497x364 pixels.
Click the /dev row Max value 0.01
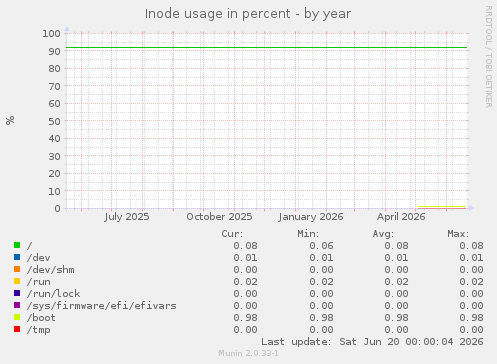[x=471, y=258]
